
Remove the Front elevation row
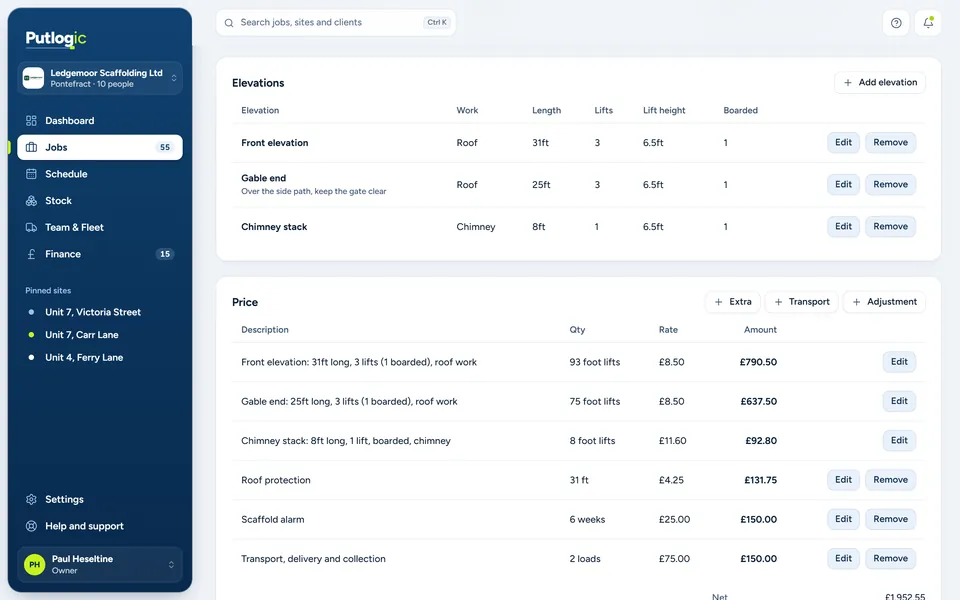pos(890,143)
